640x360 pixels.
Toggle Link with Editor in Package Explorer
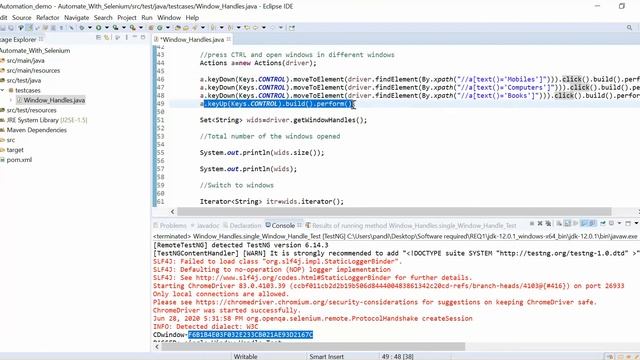107,38
